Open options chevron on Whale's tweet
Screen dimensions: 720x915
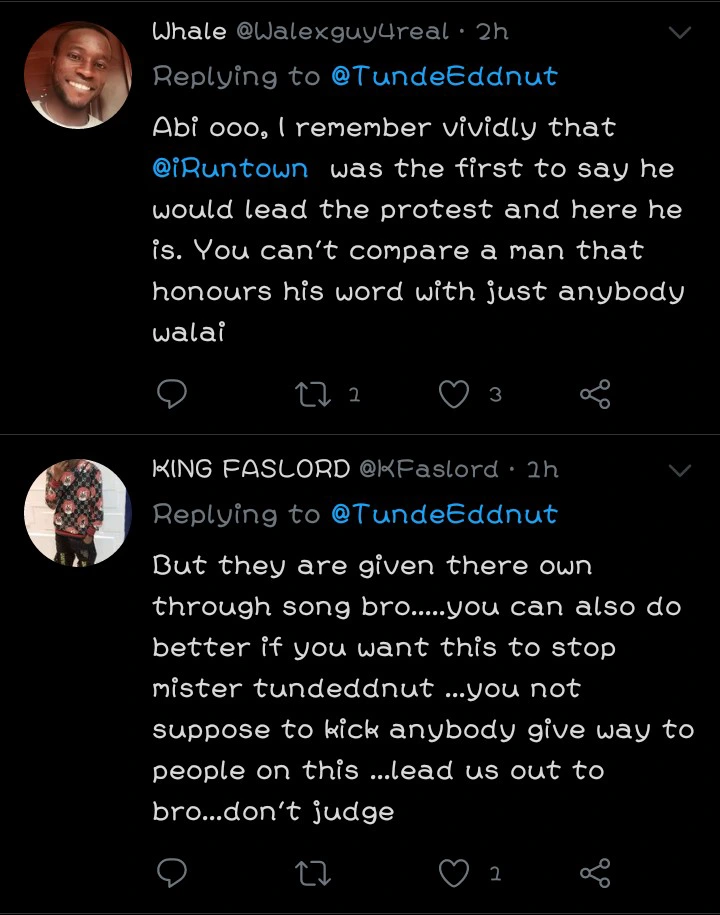point(680,33)
